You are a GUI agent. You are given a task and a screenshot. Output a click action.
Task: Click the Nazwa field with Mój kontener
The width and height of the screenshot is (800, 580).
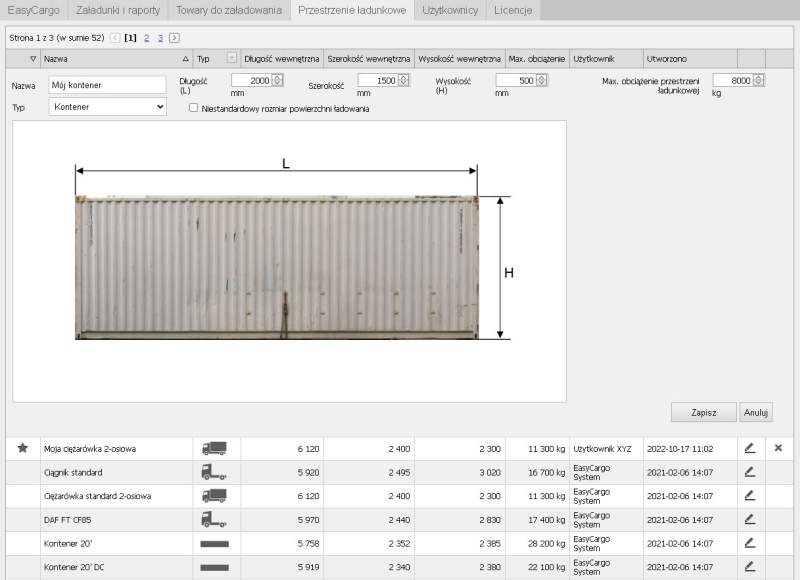click(106, 85)
